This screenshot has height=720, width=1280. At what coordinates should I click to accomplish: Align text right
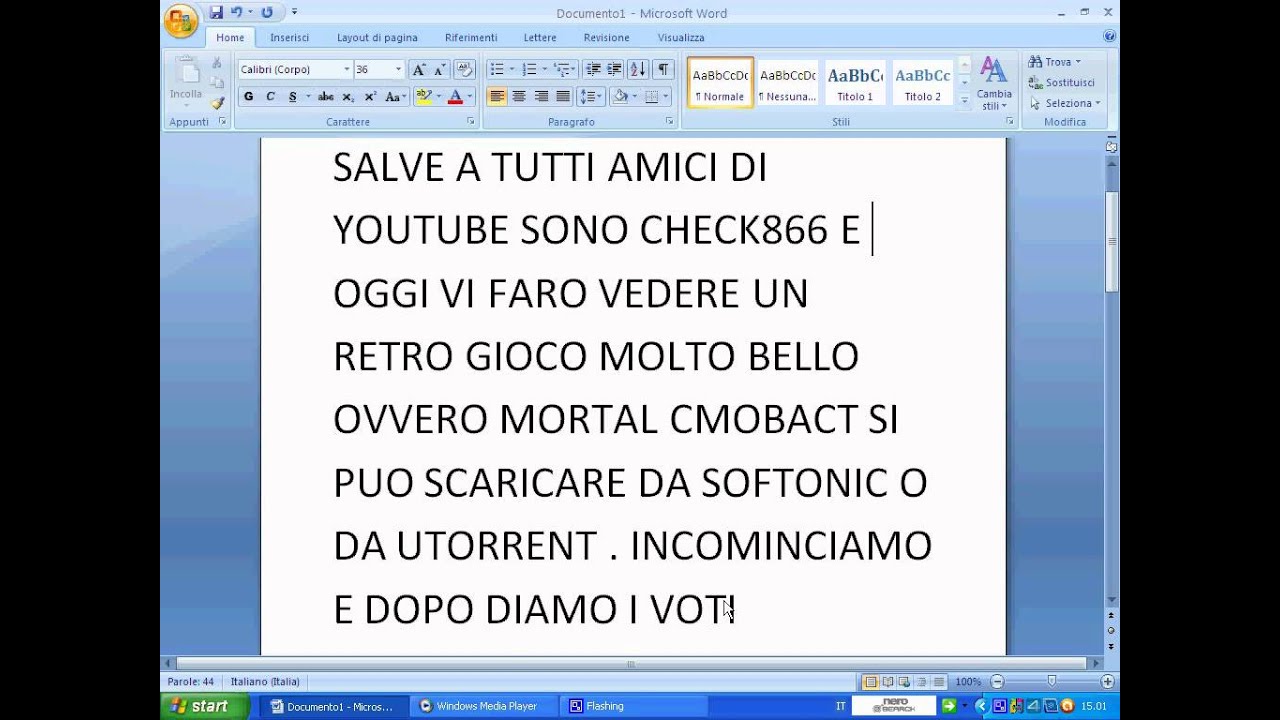coord(541,97)
